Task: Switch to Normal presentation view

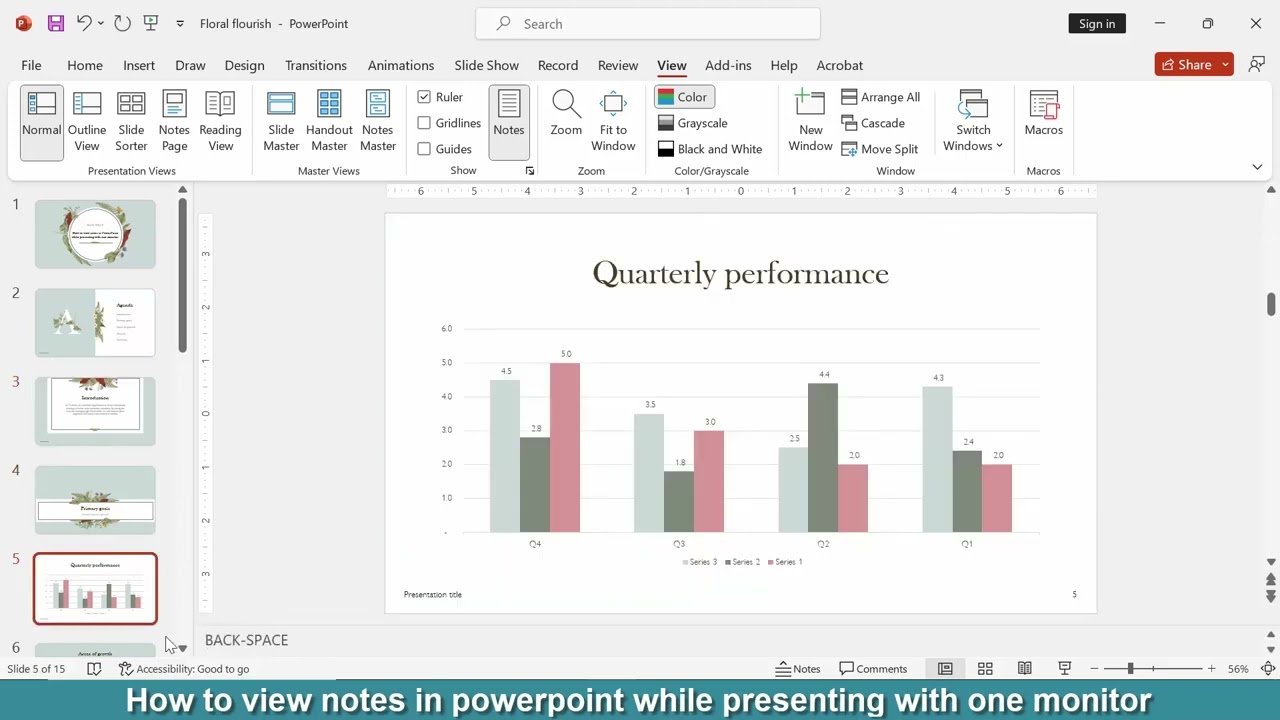Action: point(41,122)
